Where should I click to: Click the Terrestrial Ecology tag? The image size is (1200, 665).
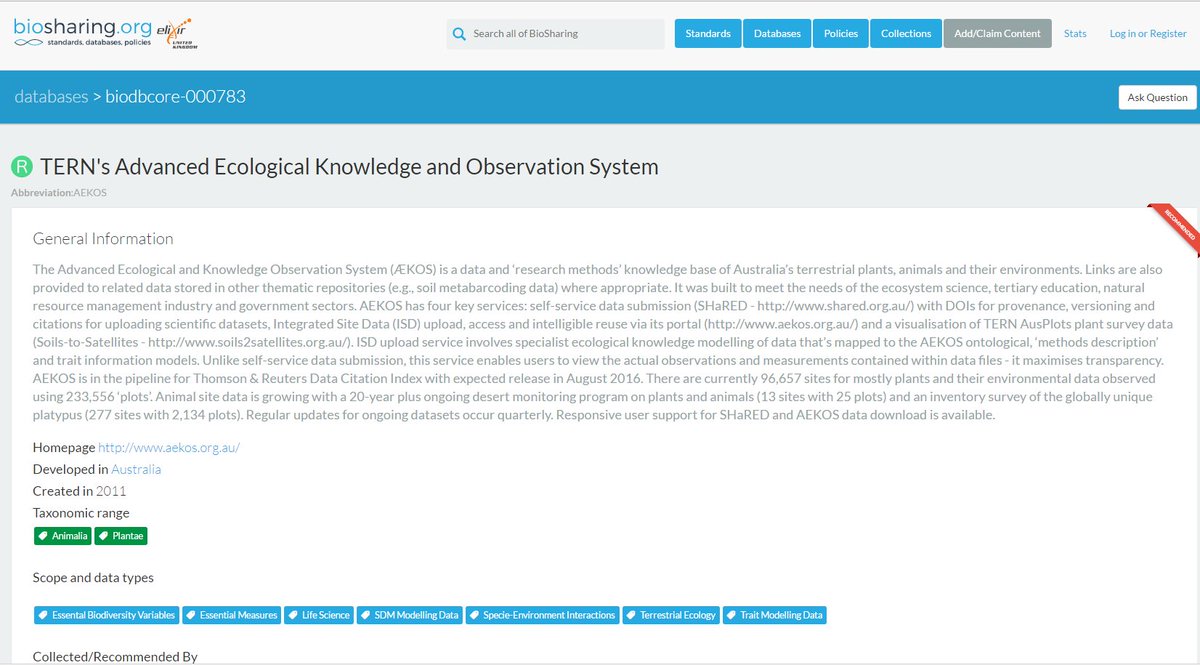[670, 615]
